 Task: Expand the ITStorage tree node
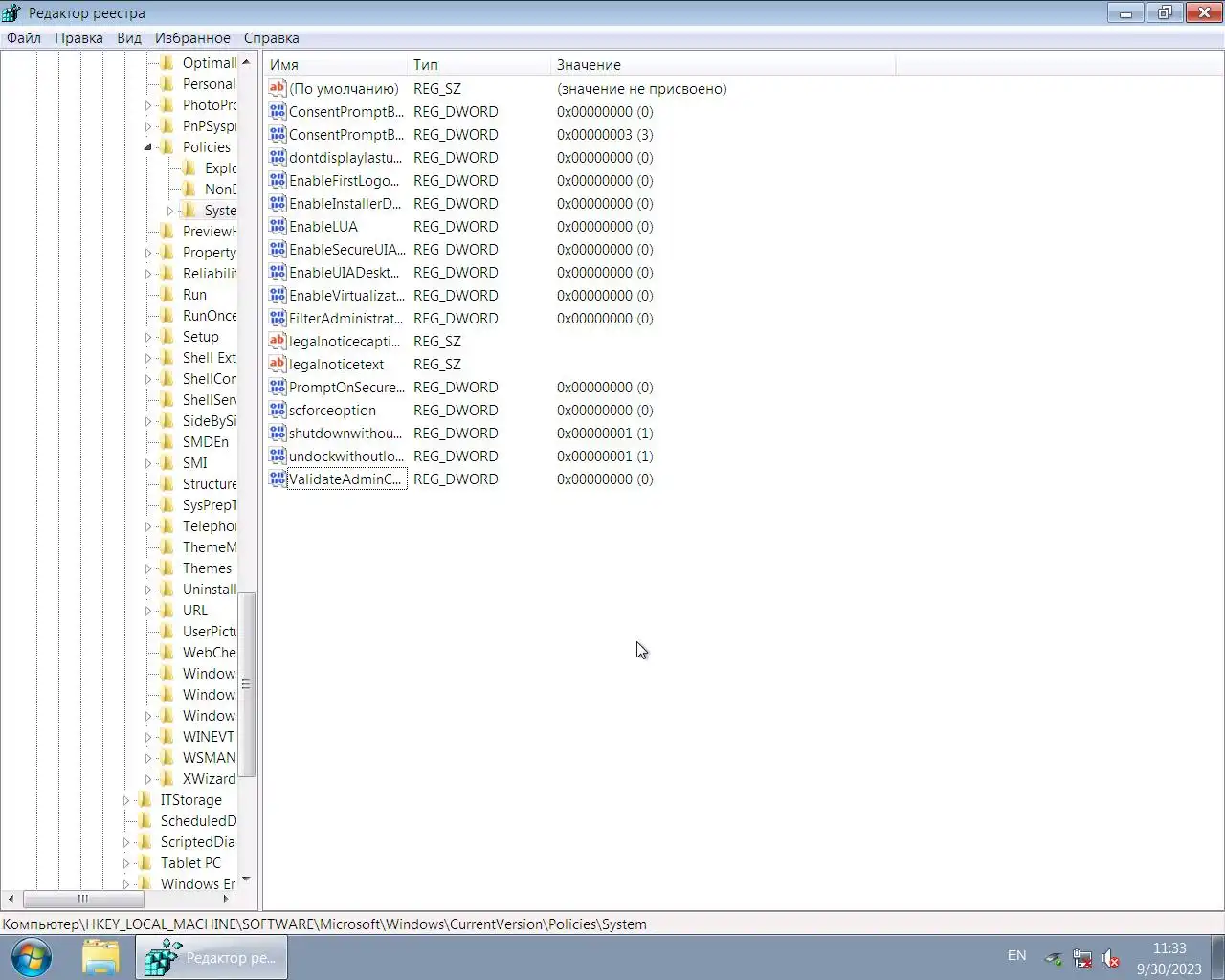(x=126, y=800)
